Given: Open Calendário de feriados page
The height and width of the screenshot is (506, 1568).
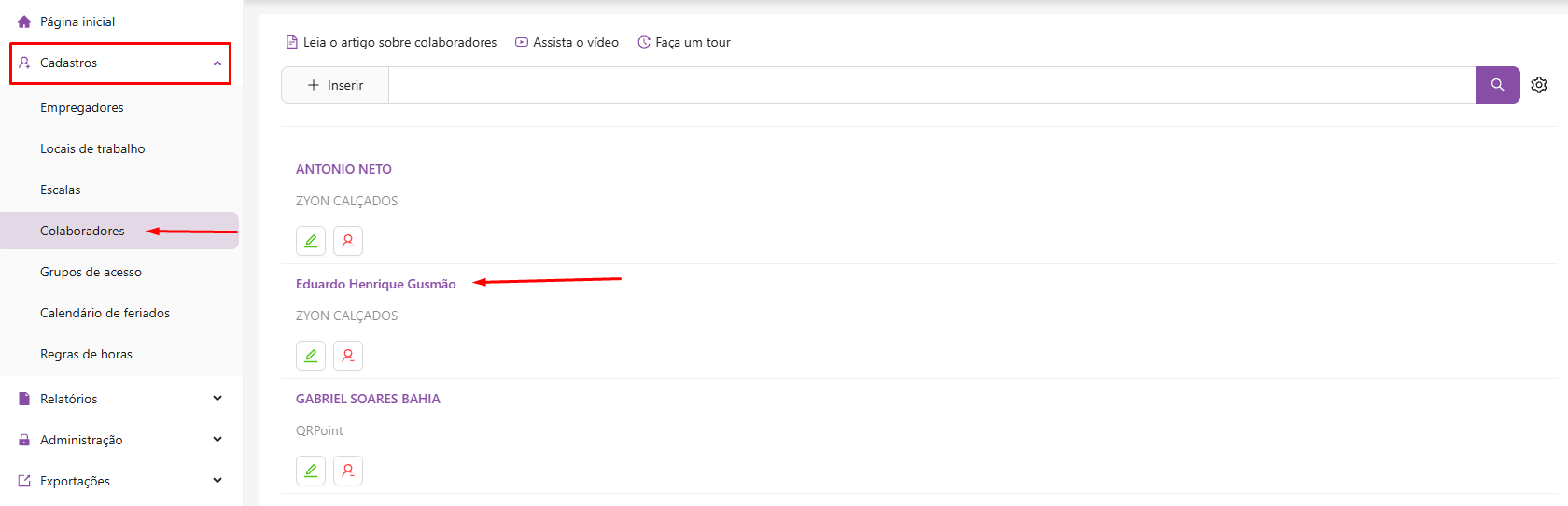Looking at the screenshot, I should coord(105,313).
